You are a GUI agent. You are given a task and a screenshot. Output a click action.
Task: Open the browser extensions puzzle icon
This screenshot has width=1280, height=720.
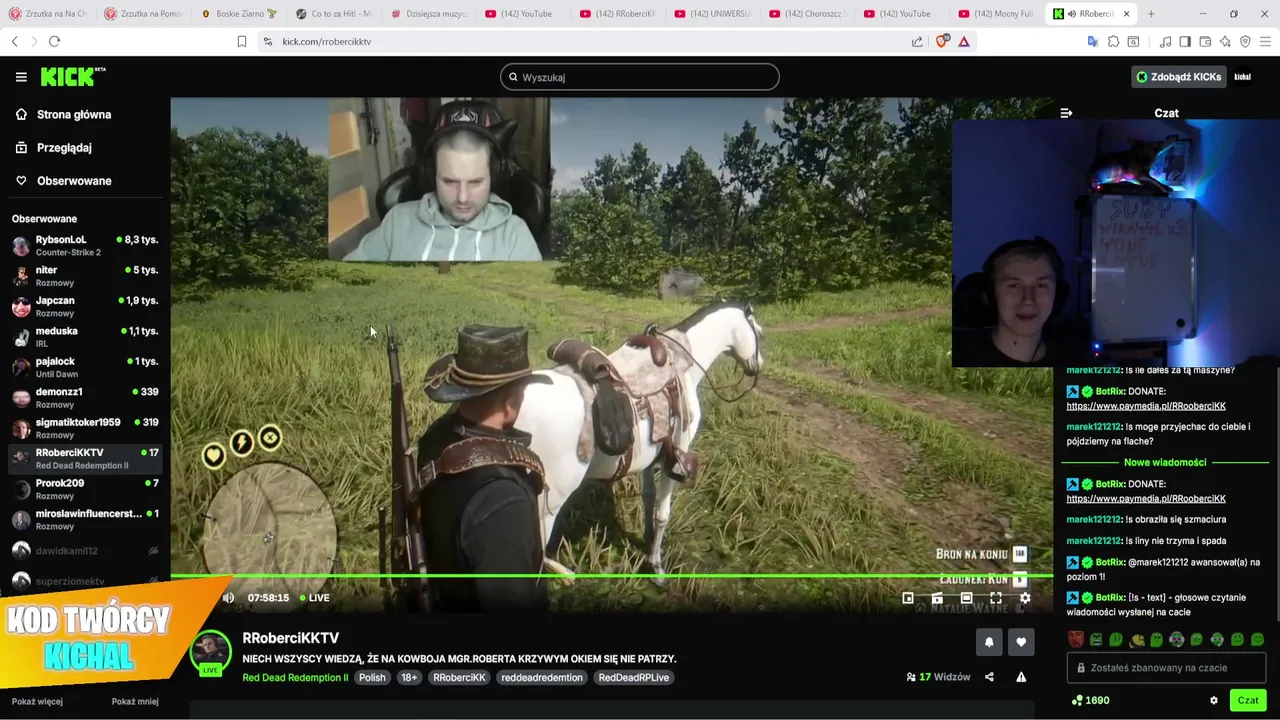(x=1113, y=41)
